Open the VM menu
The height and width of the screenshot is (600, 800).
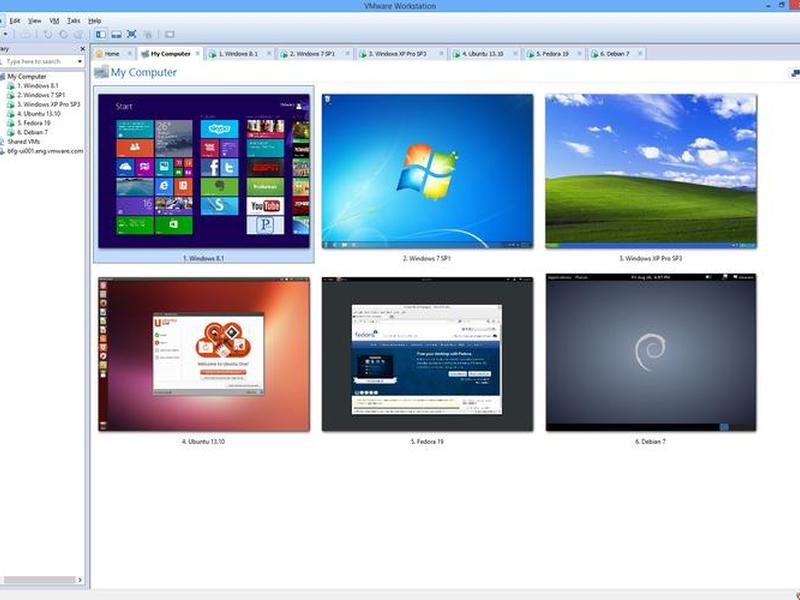coord(54,21)
